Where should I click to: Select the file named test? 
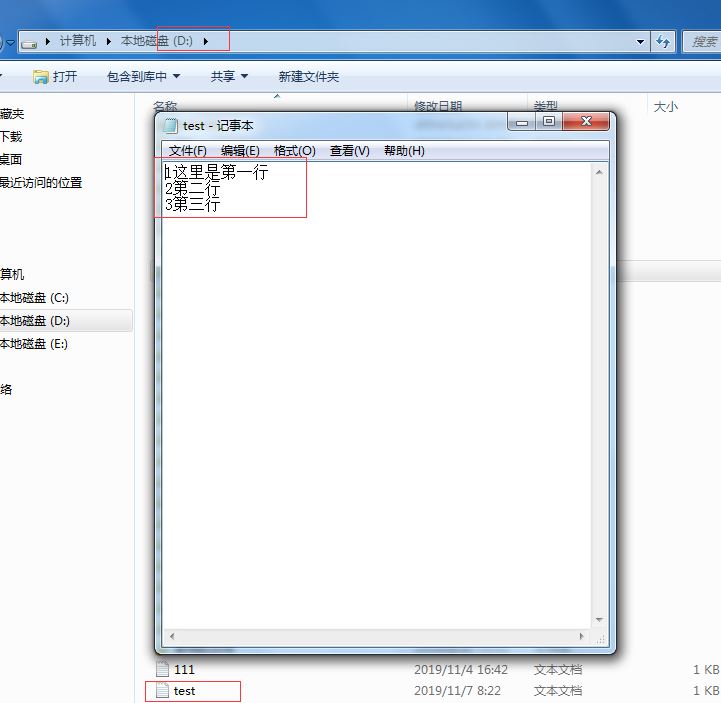[184, 691]
